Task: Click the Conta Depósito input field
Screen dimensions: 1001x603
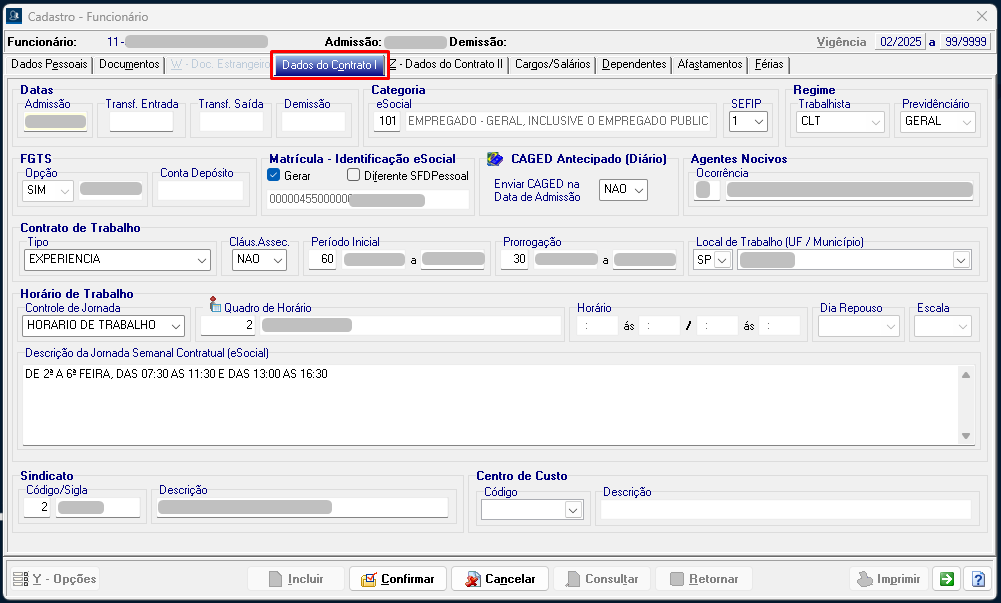Action: [200, 190]
